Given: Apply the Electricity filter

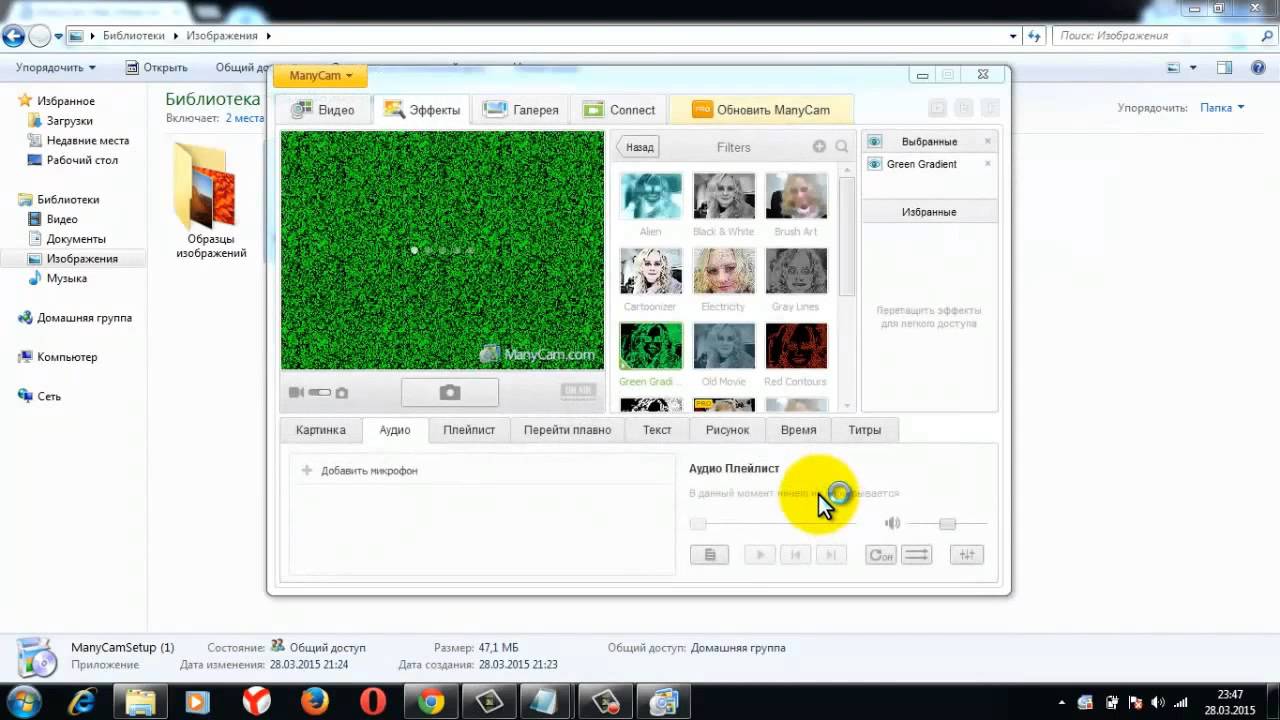Looking at the screenshot, I should (723, 271).
